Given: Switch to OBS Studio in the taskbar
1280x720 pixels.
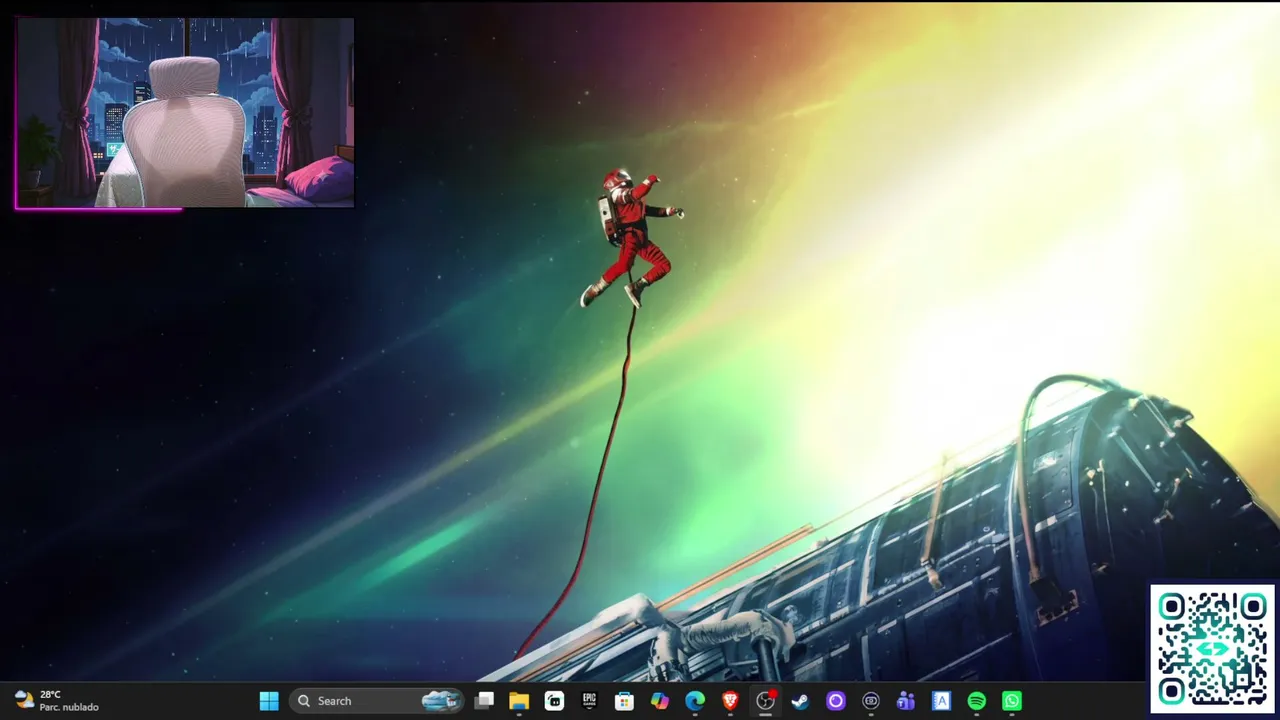Looking at the screenshot, I should point(765,701).
